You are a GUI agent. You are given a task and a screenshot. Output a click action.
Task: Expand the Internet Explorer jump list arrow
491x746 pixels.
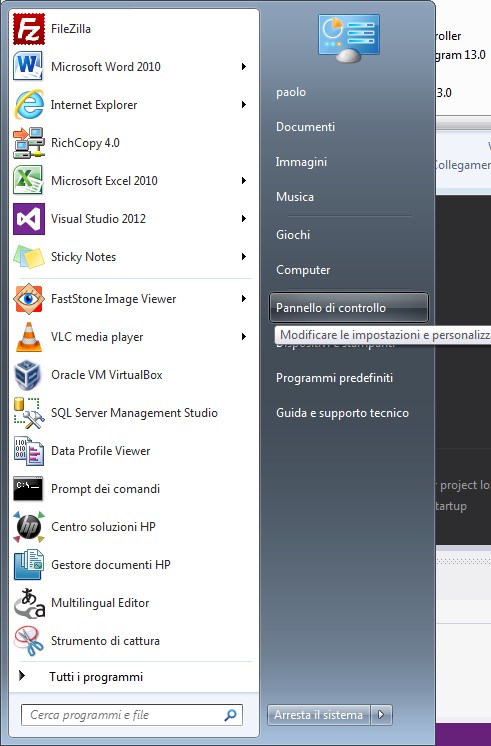(x=244, y=105)
